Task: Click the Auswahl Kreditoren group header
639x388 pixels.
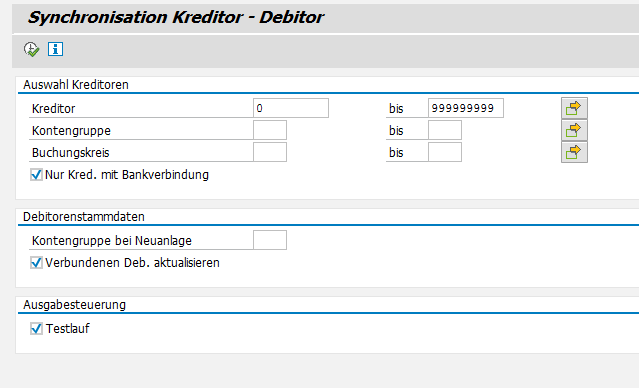Action: click(76, 85)
